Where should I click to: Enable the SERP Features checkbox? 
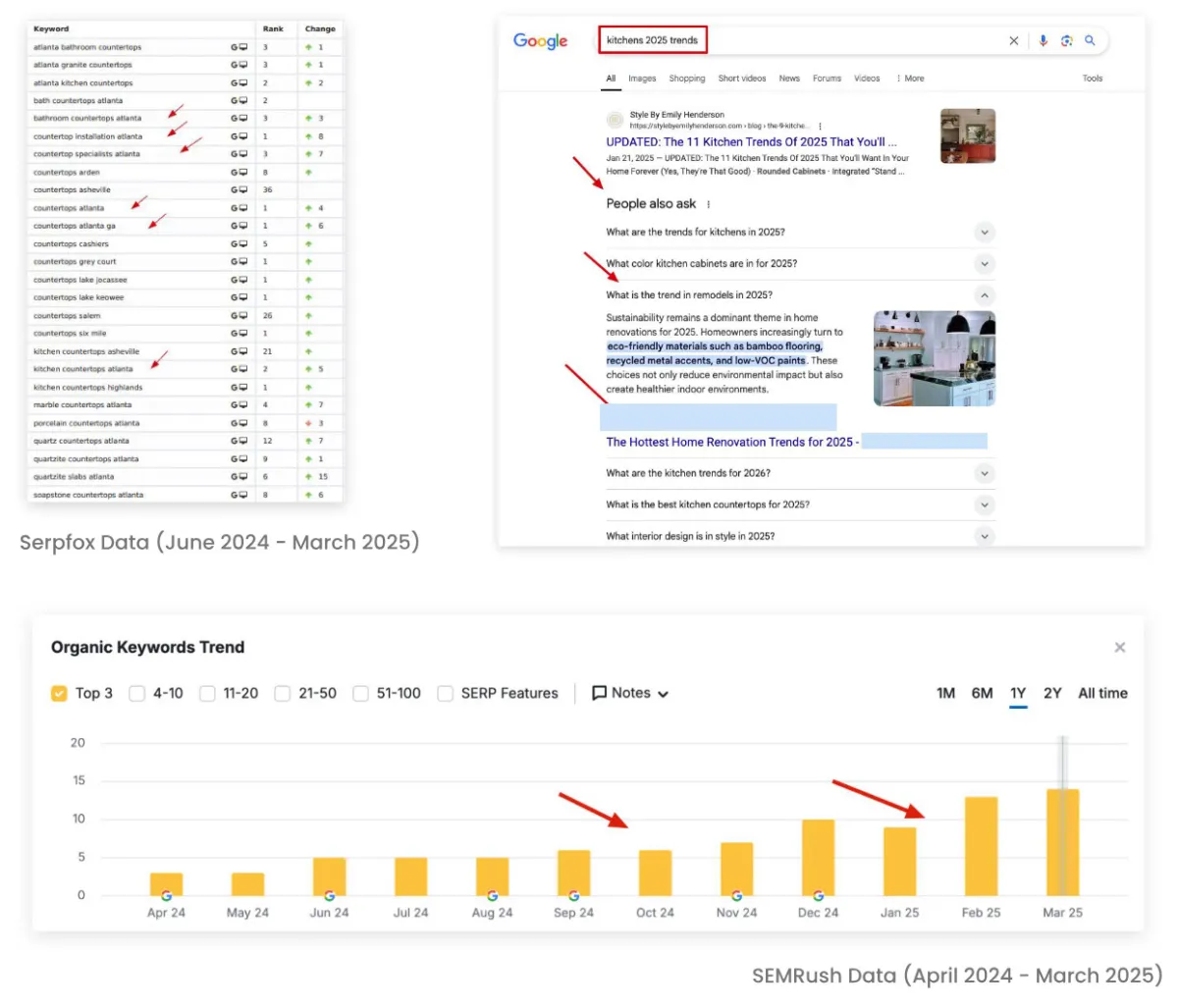446,693
